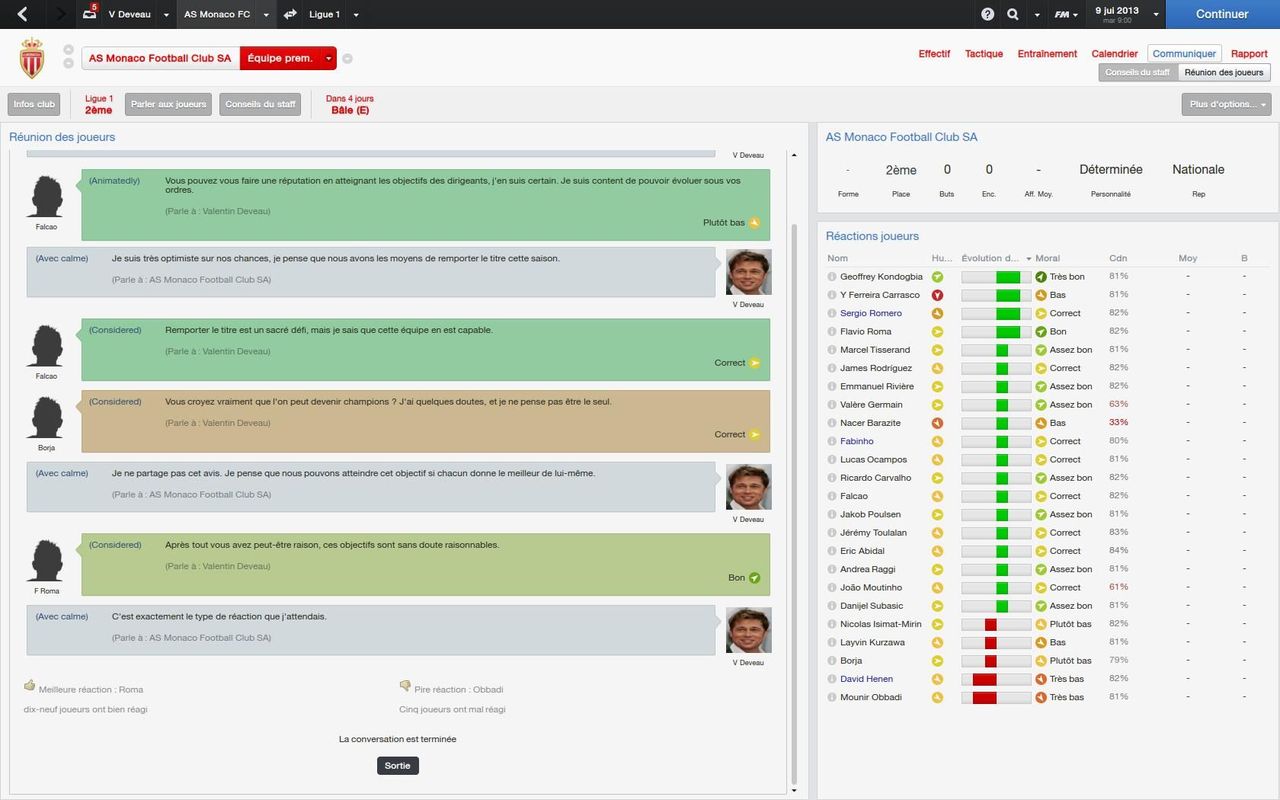This screenshot has width=1280, height=800.
Task: Expand the AS Monaco FC dropdown arrow
Action: coord(266,15)
